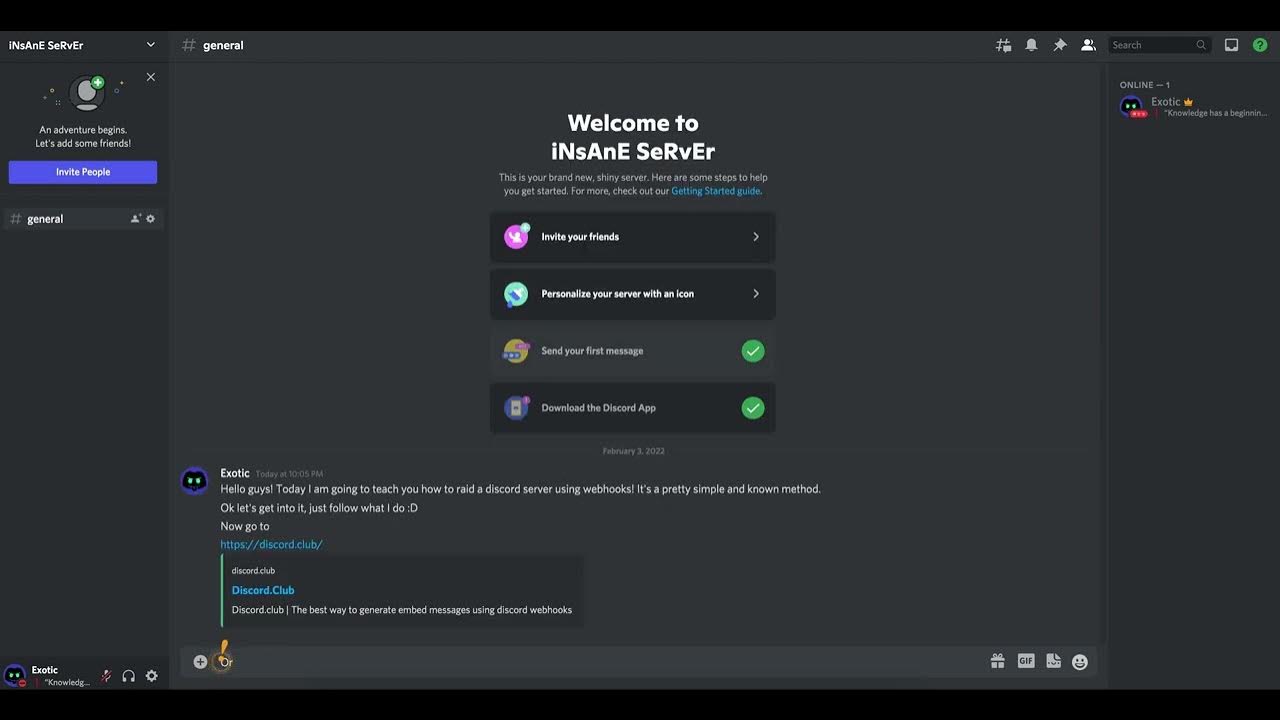Open the Help question mark icon
This screenshot has width=1280, height=720.
tap(1260, 45)
